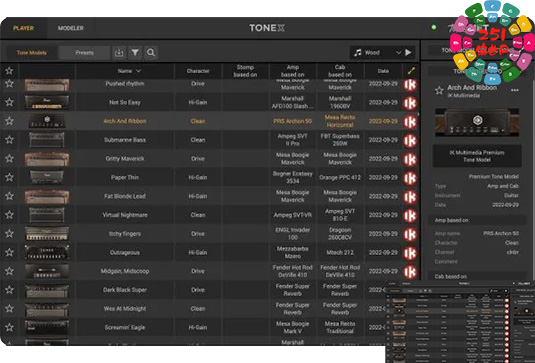Favorite the Wes At Midnight tone model

coord(9,309)
